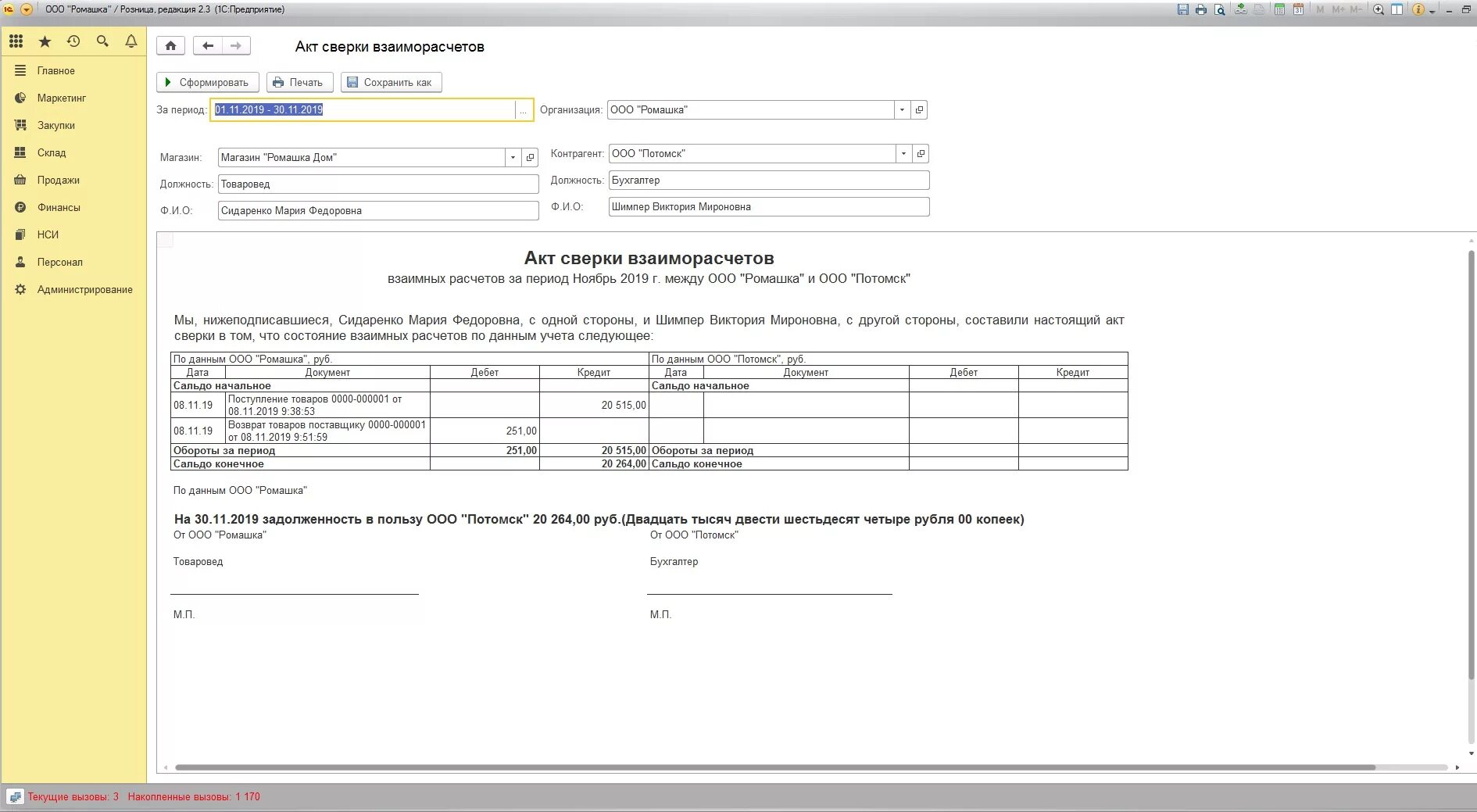Click Контрагент field ООО Потомск
1477x812 pixels.
(x=753, y=154)
